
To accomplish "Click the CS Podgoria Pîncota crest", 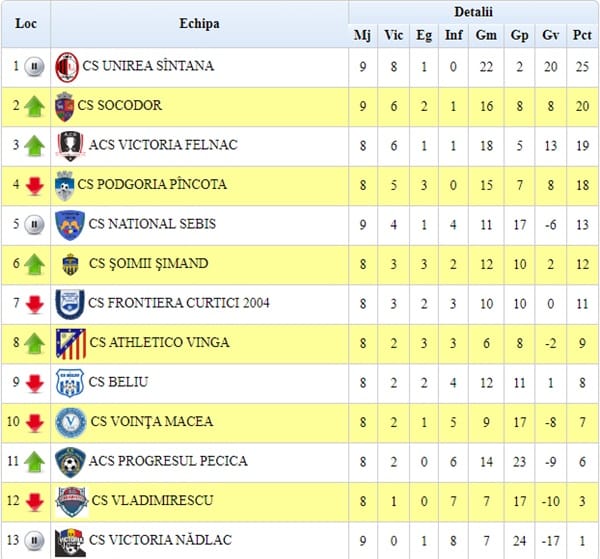I will (x=64, y=186).
